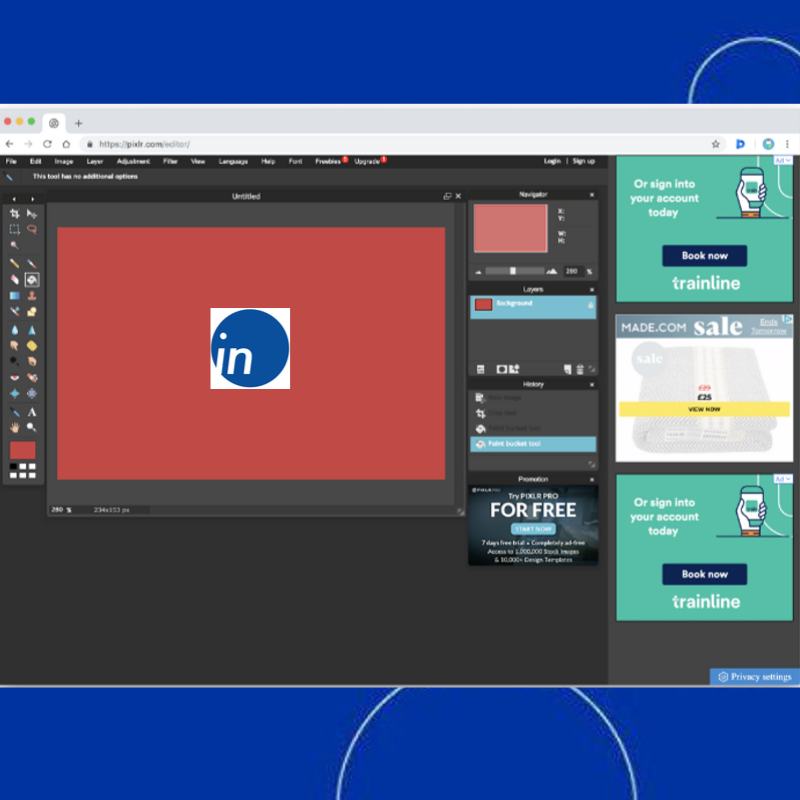
Task: Bookmark page with the star icon
Action: (715, 144)
